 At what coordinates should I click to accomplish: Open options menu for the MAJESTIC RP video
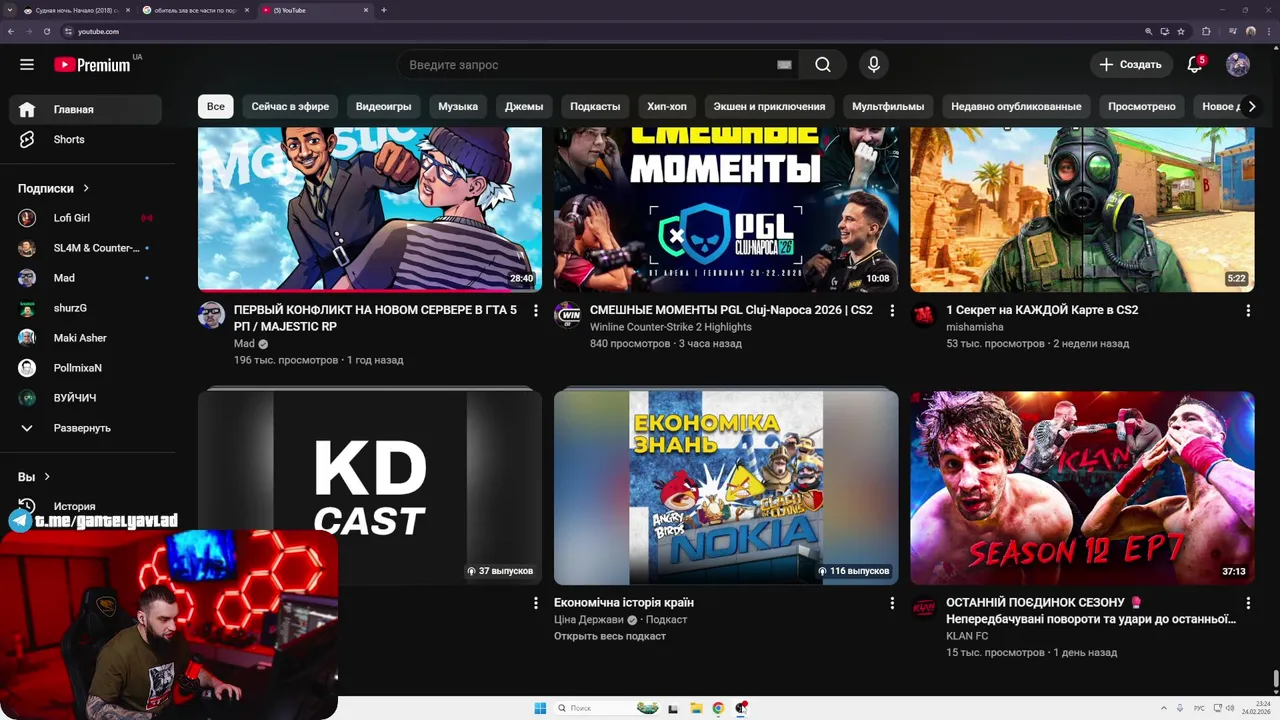pyautogui.click(x=536, y=311)
